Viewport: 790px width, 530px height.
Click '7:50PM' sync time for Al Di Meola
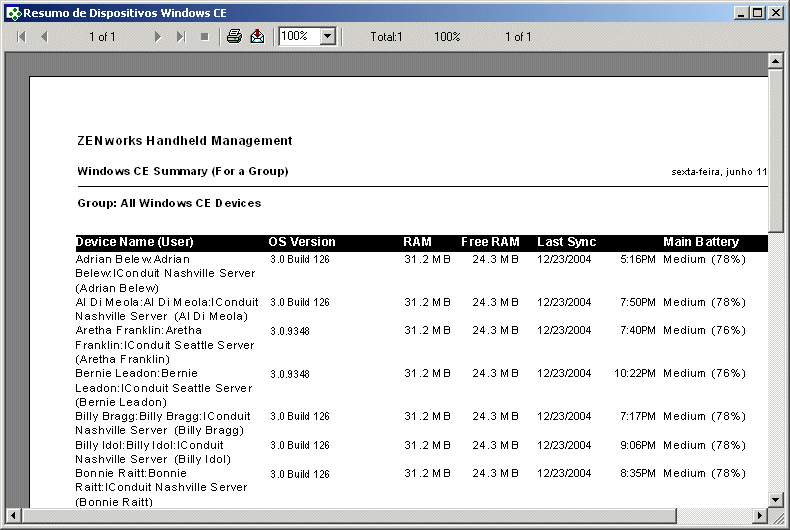tap(638, 302)
